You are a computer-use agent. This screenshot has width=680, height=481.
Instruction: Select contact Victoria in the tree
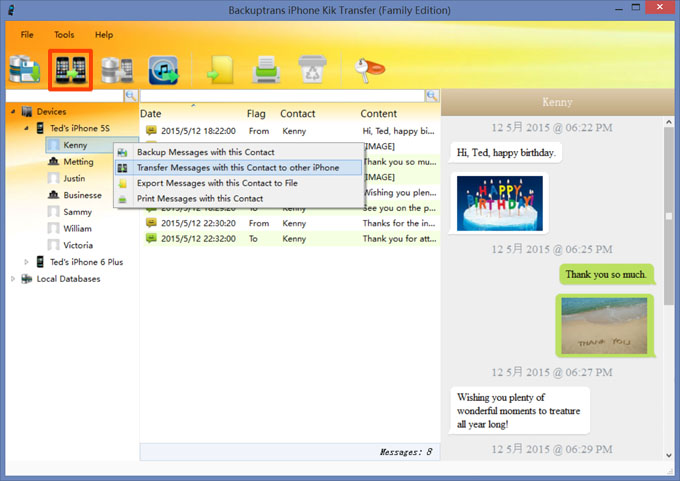78,245
